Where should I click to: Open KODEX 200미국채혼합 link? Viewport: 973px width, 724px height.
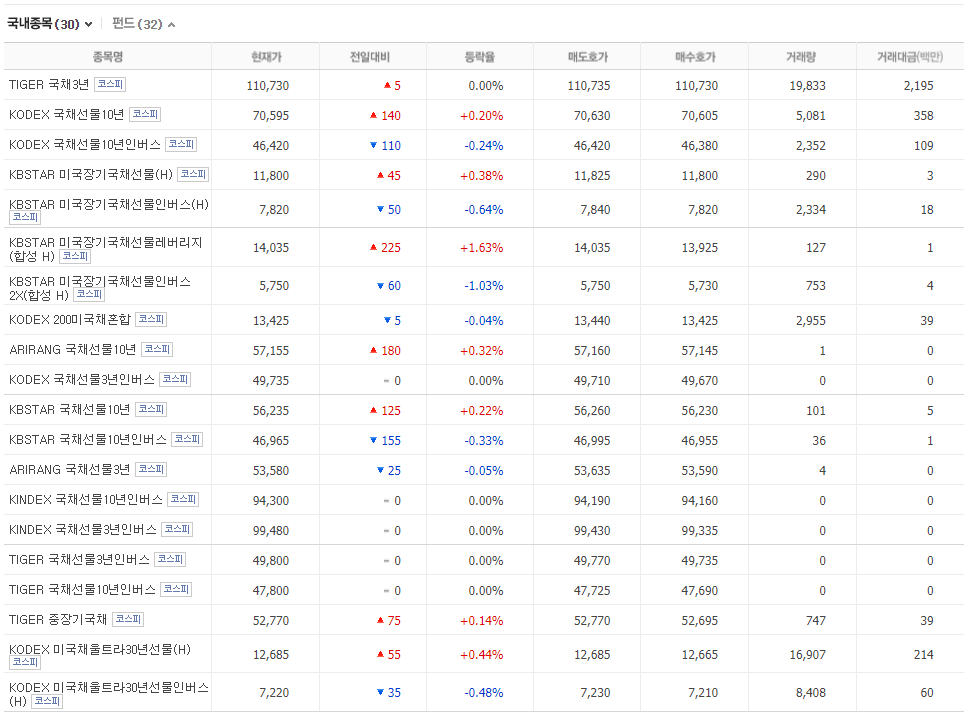(x=70, y=320)
